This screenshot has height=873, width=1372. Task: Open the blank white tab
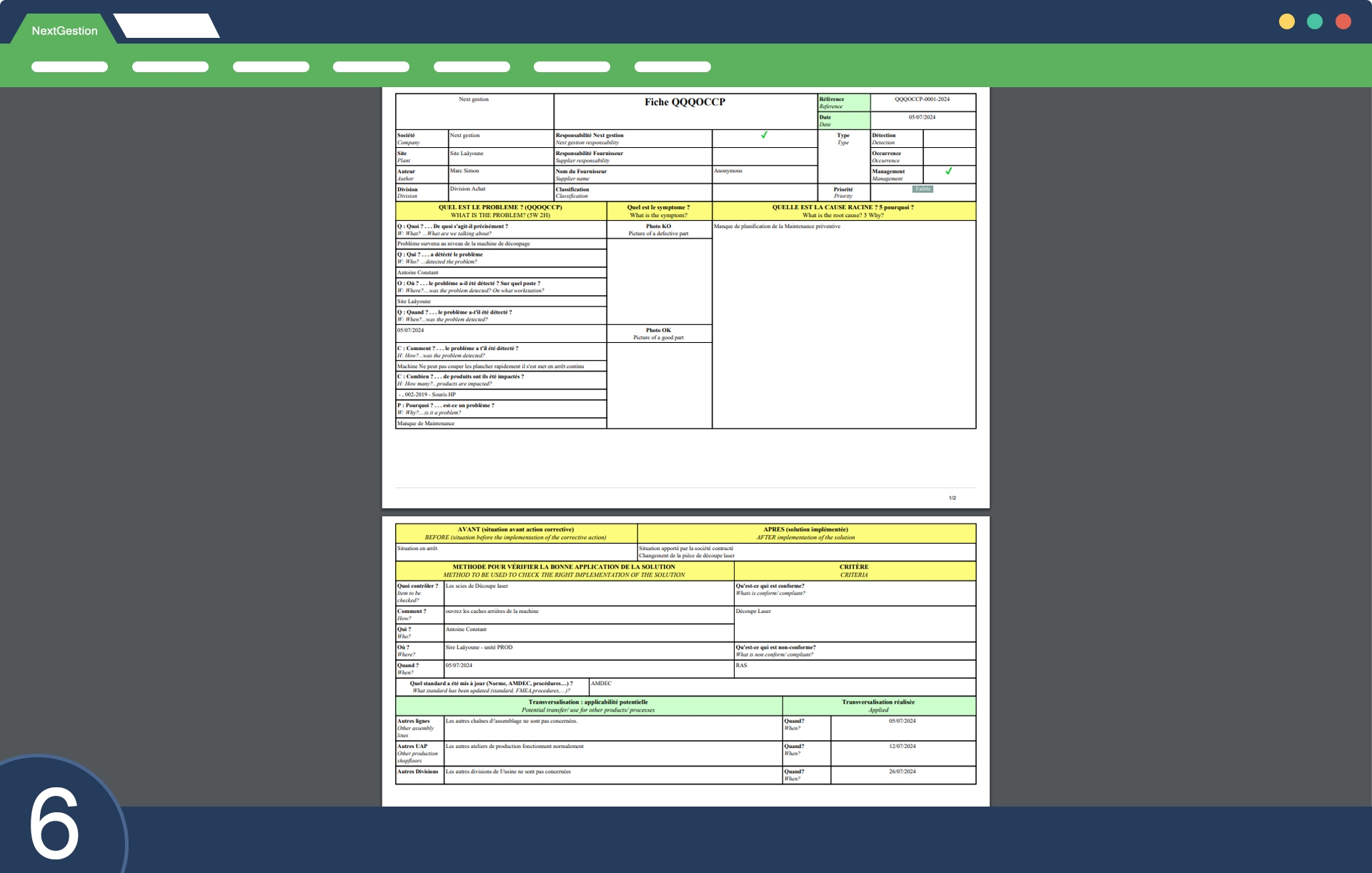pos(166,26)
